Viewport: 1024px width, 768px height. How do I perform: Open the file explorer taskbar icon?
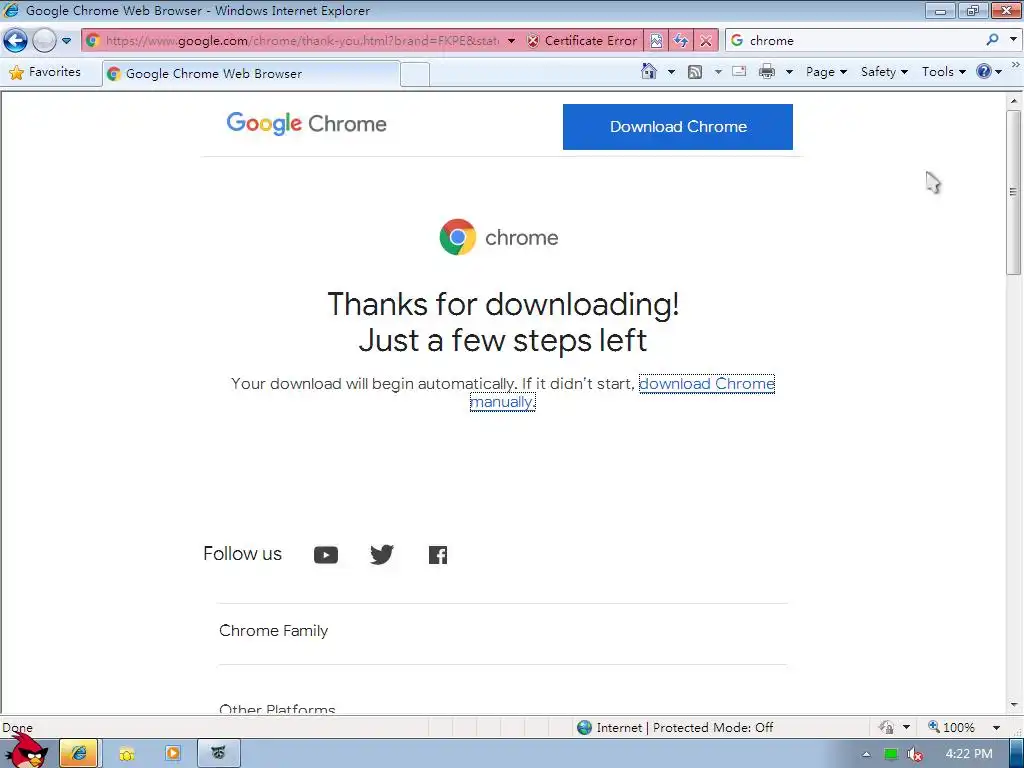pos(126,754)
